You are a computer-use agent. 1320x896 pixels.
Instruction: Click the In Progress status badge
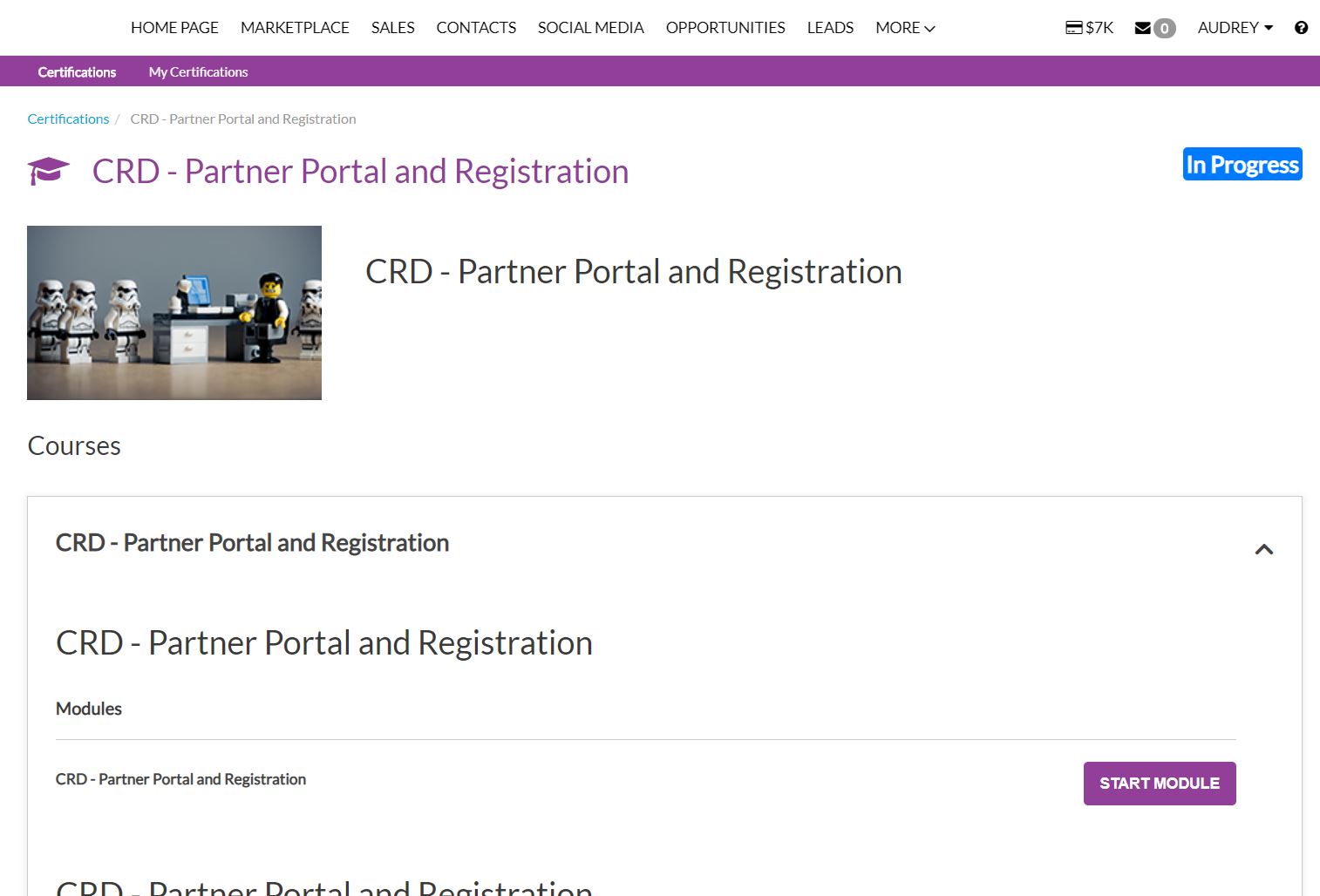tap(1242, 165)
